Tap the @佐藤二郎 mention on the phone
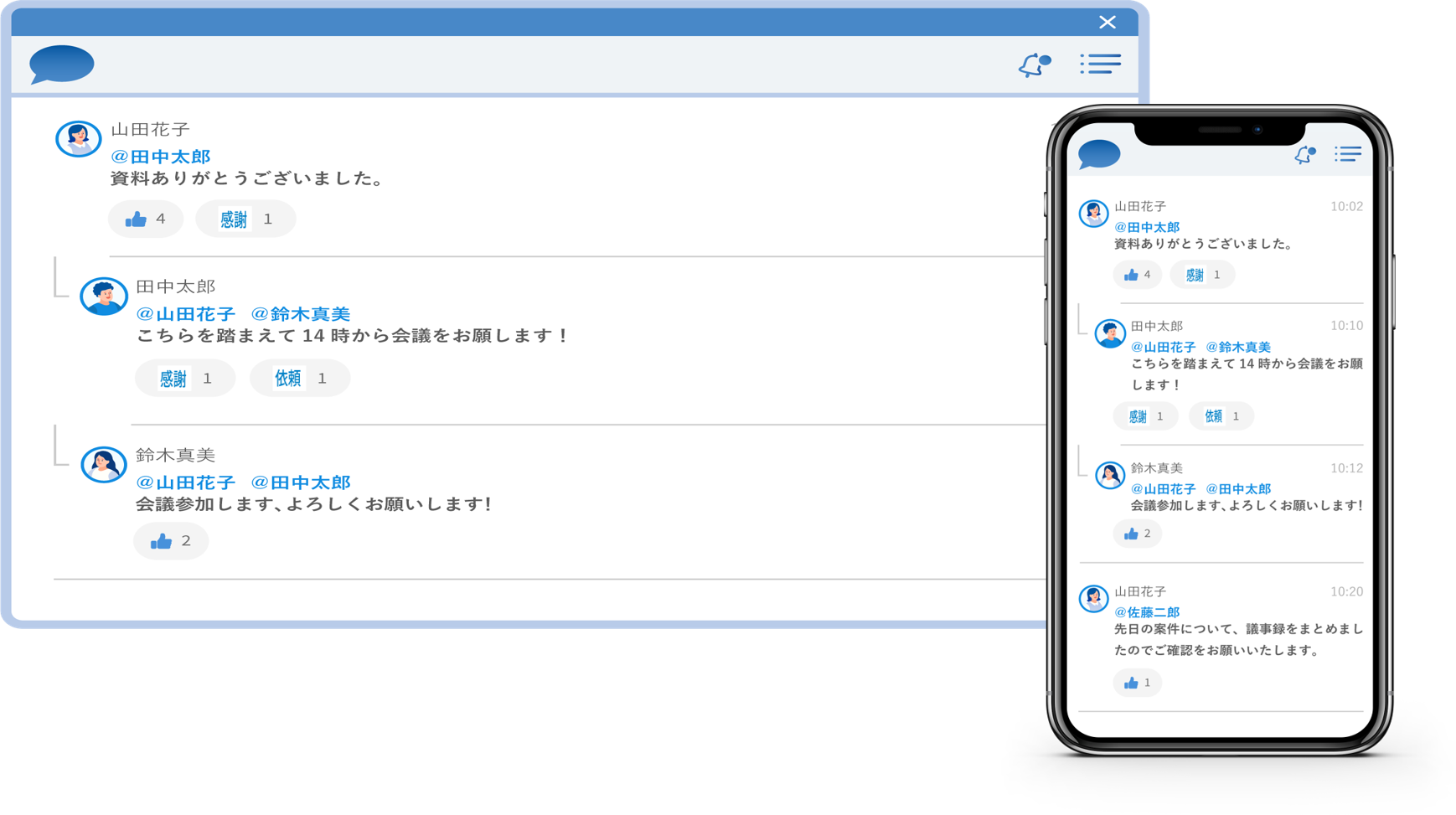 point(1146,612)
